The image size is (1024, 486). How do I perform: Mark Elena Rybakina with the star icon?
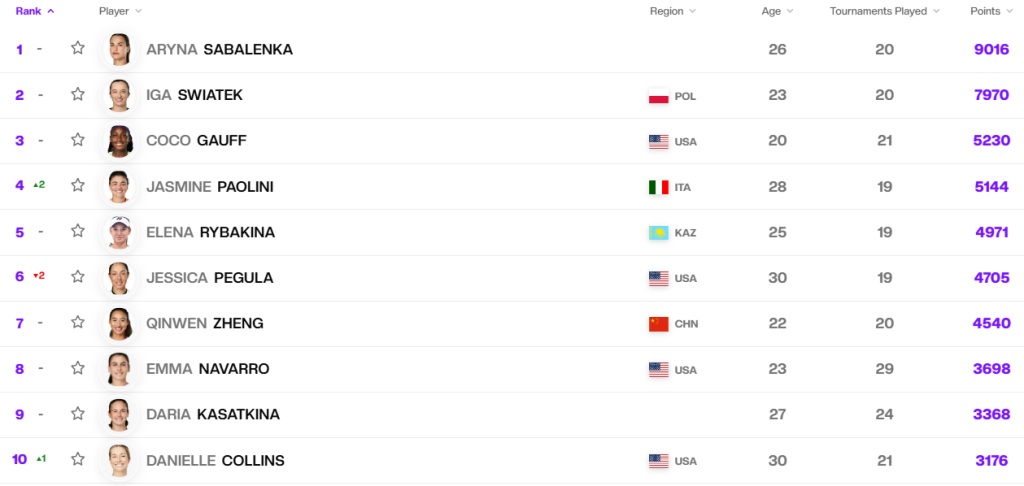pyautogui.click(x=78, y=231)
